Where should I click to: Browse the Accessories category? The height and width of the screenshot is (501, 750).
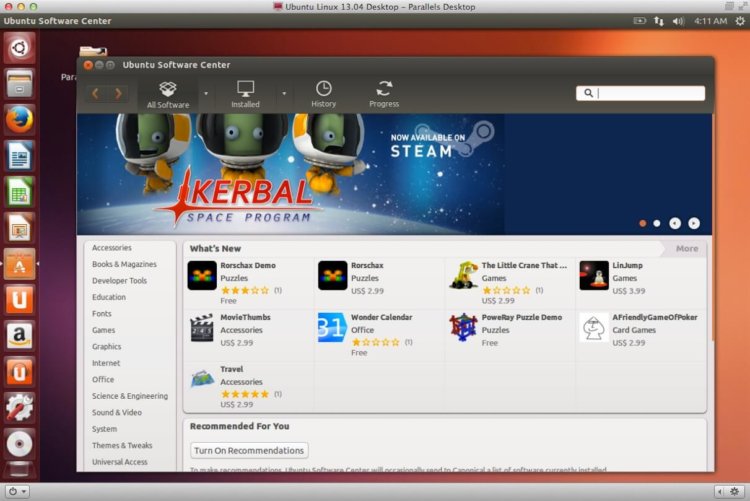[112, 247]
